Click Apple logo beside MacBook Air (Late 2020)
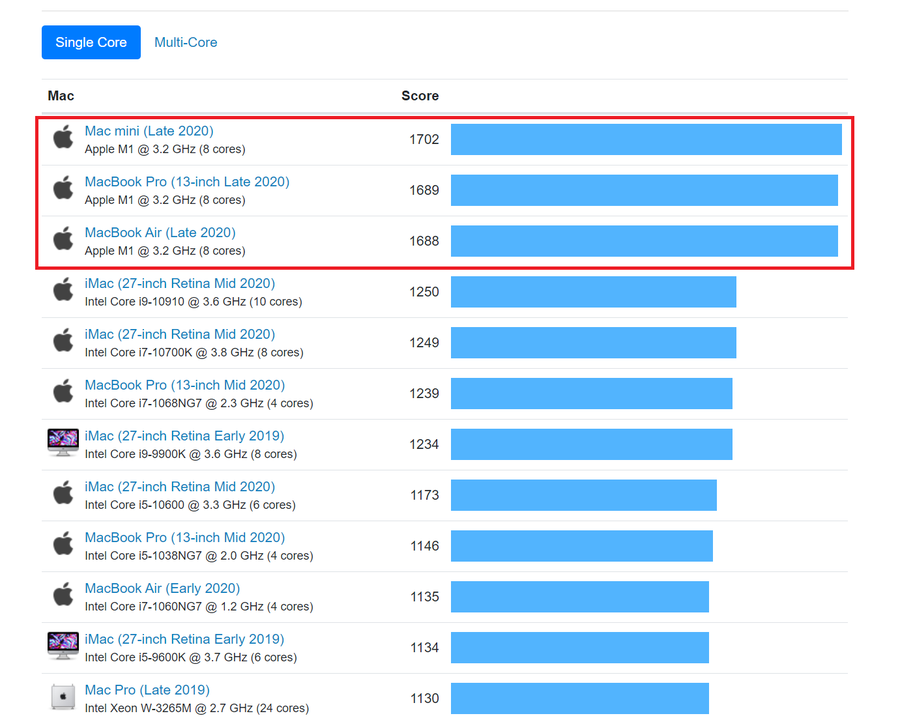Viewport: 900px width, 718px height. point(63,239)
